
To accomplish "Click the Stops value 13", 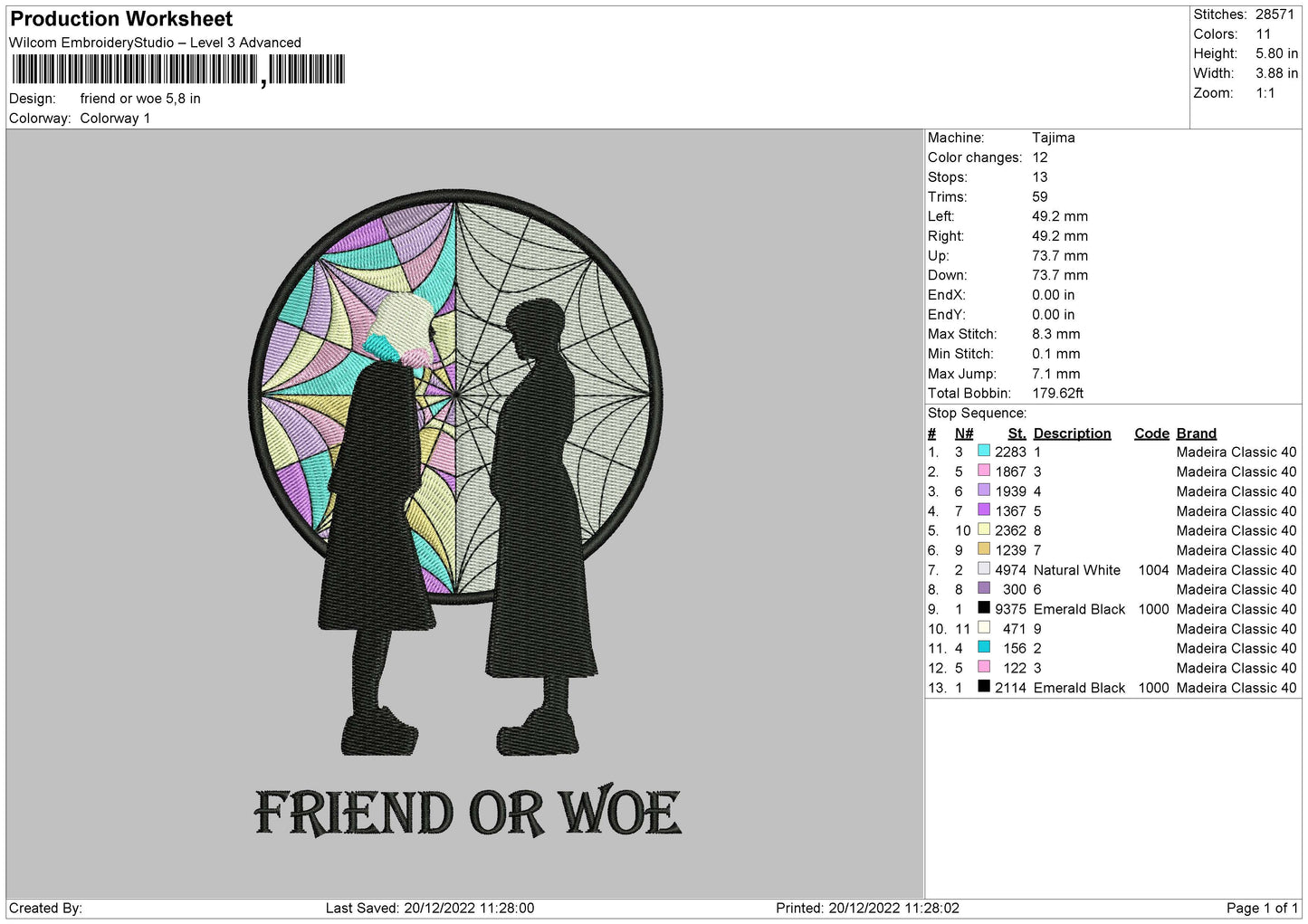I will [x=1040, y=177].
